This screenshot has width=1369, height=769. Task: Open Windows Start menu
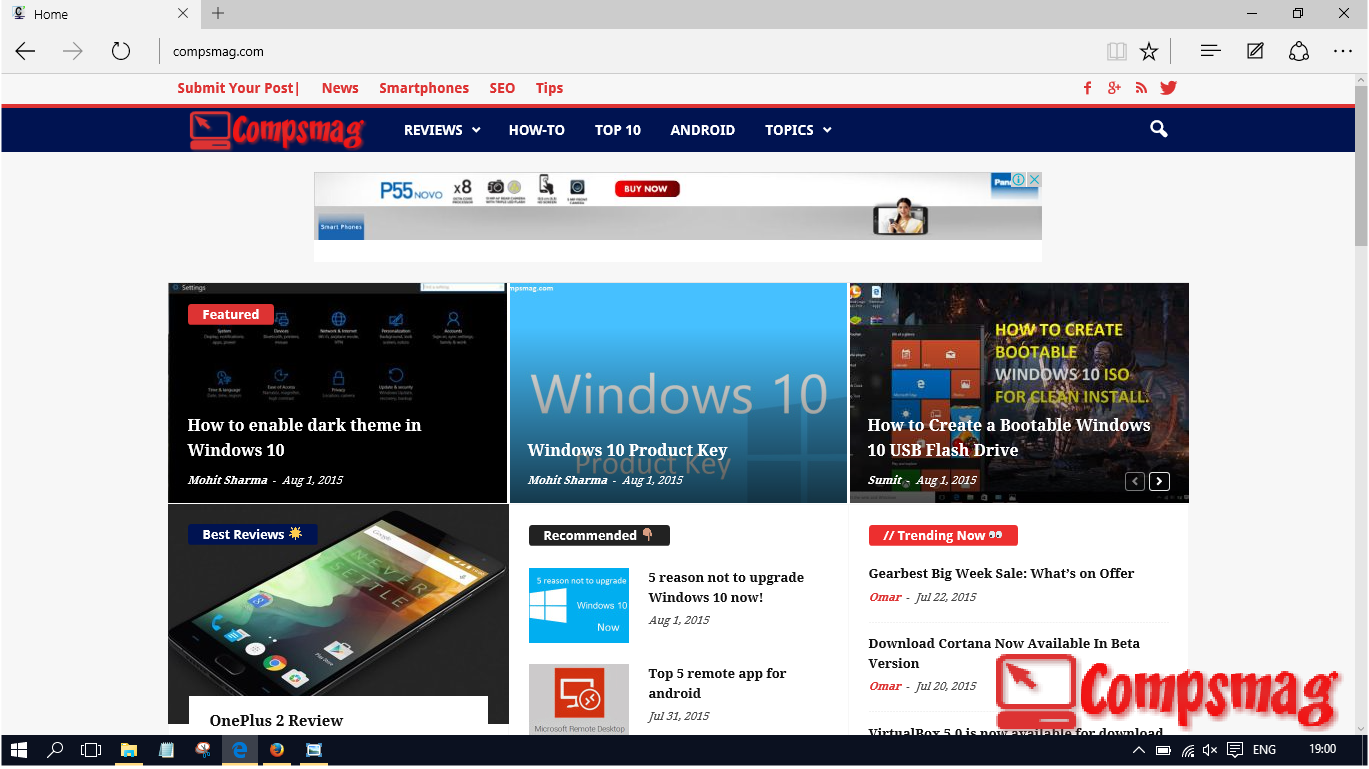17,749
